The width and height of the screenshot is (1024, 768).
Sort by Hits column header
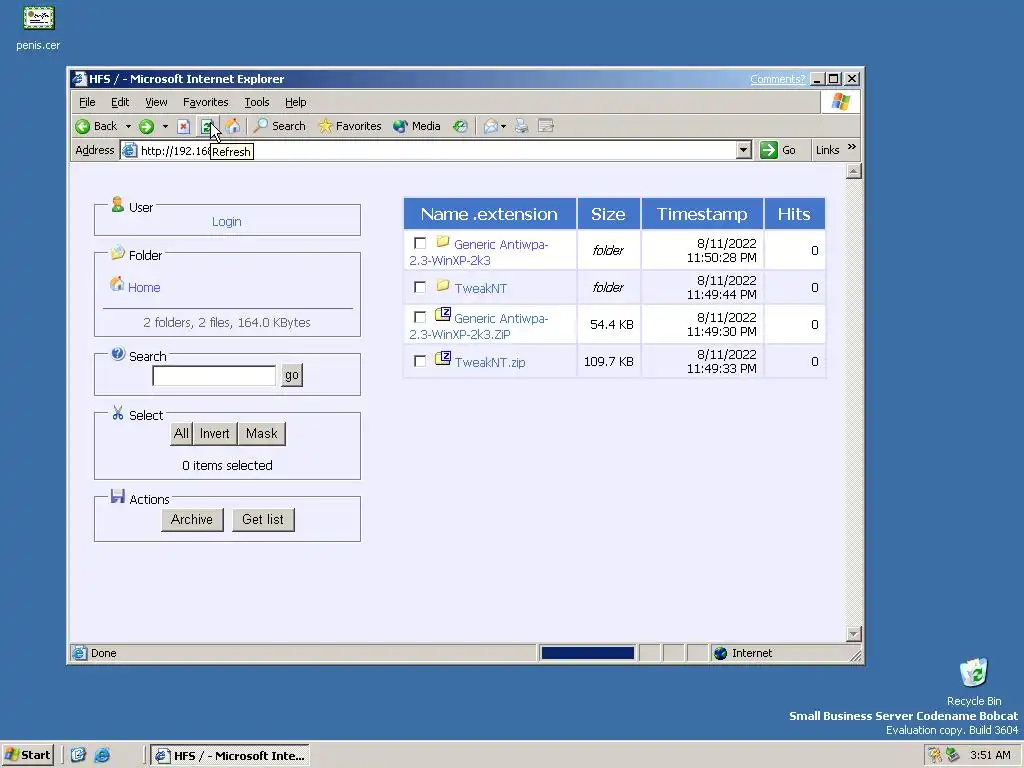click(793, 214)
